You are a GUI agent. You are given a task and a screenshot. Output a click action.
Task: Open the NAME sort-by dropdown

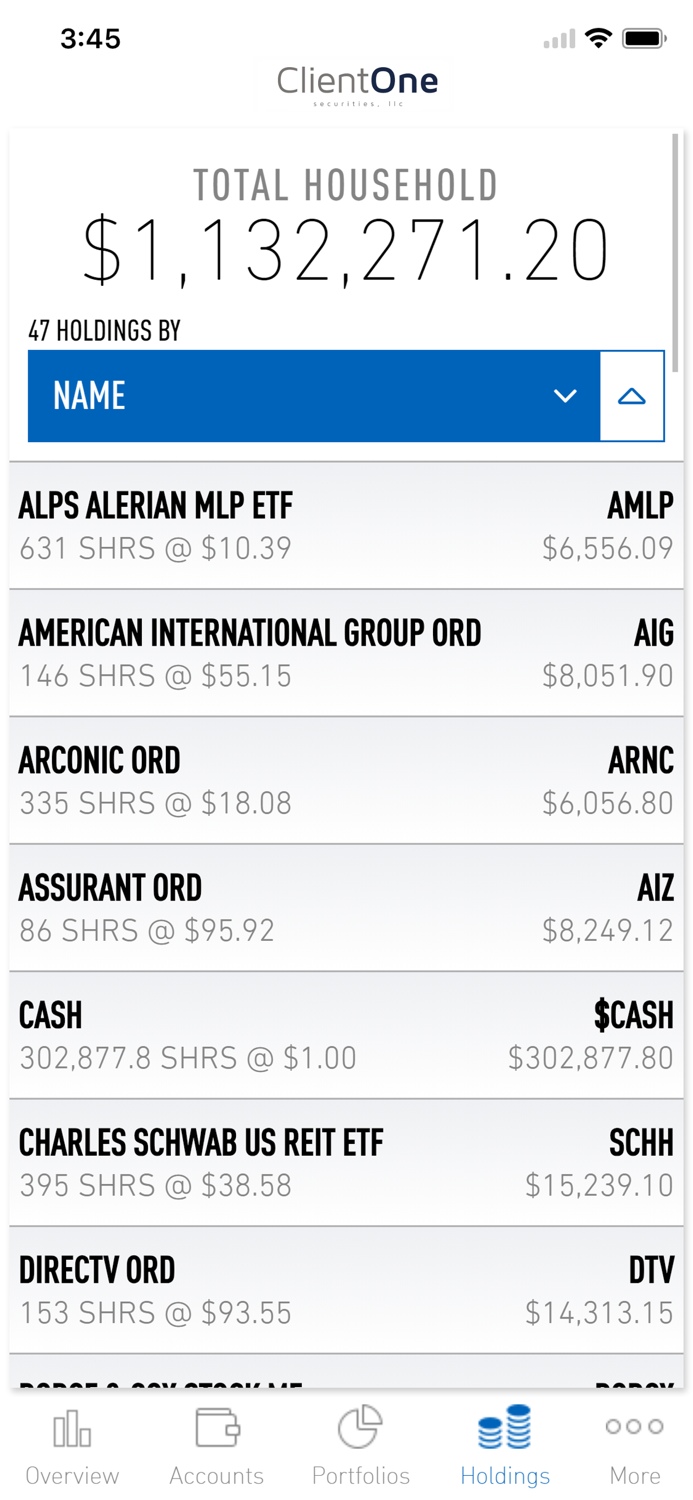coord(300,396)
